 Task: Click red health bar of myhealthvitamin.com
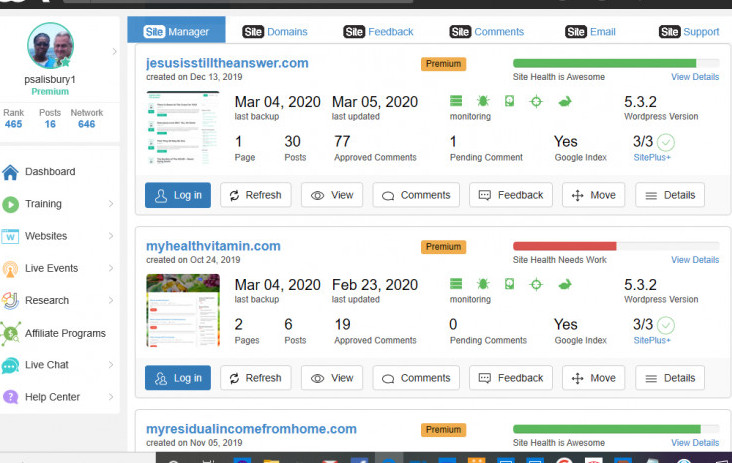(x=564, y=246)
